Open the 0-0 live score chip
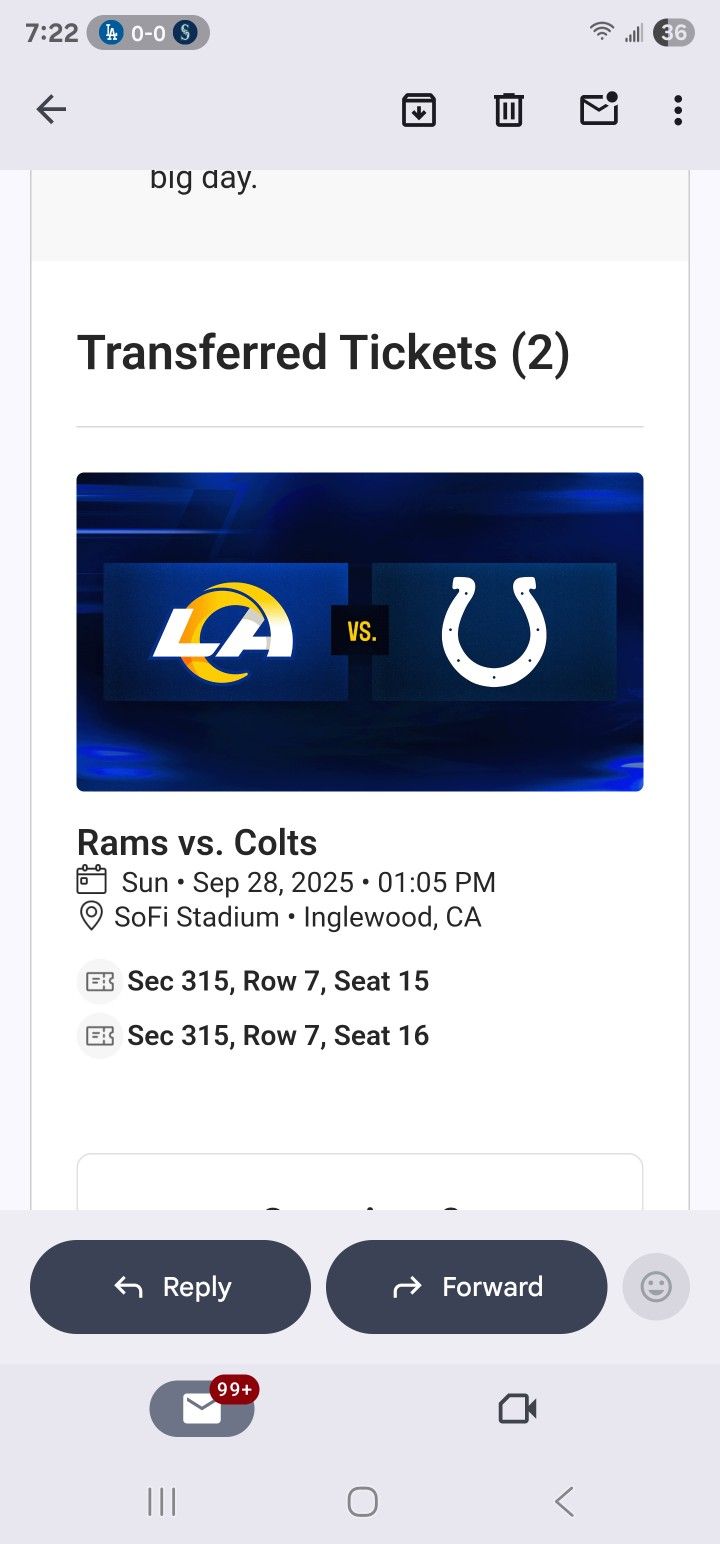The width and height of the screenshot is (720, 1544). click(148, 33)
